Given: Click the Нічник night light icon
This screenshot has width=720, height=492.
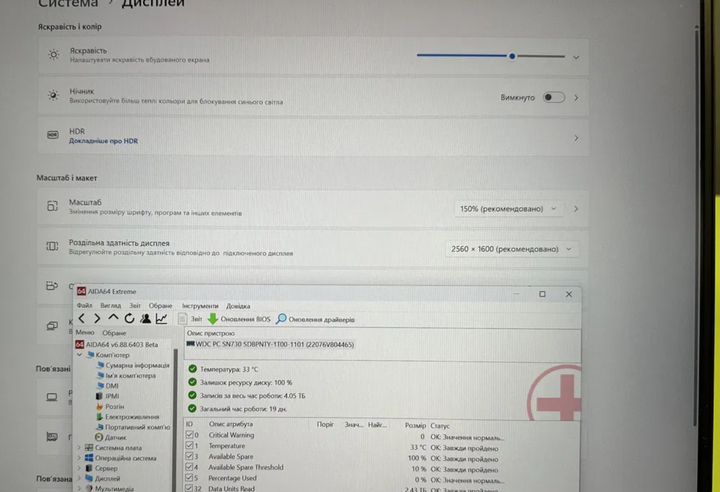Looking at the screenshot, I should [53, 95].
